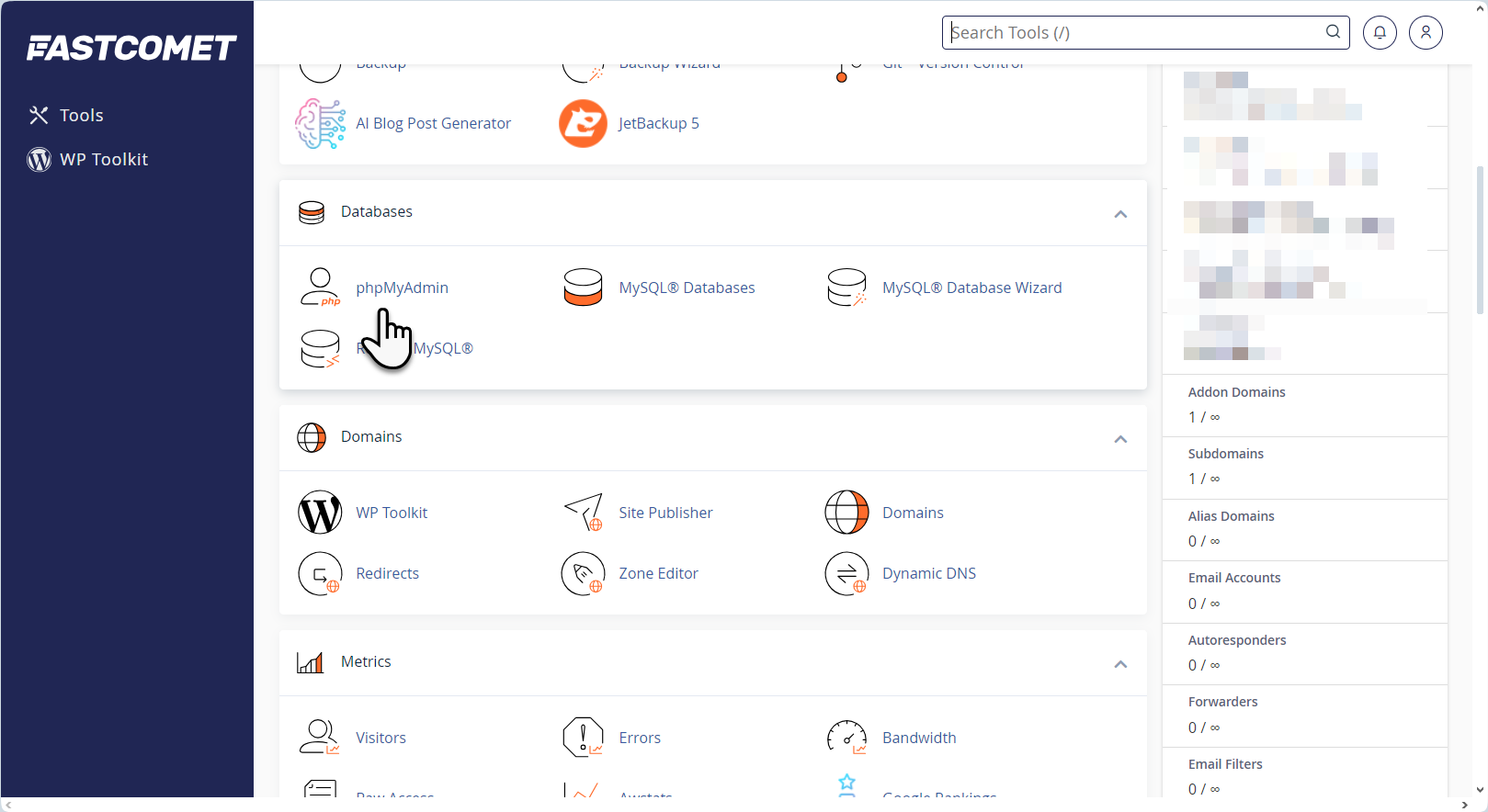Image resolution: width=1488 pixels, height=812 pixels.
Task: Open the user account icon
Action: click(x=1426, y=32)
